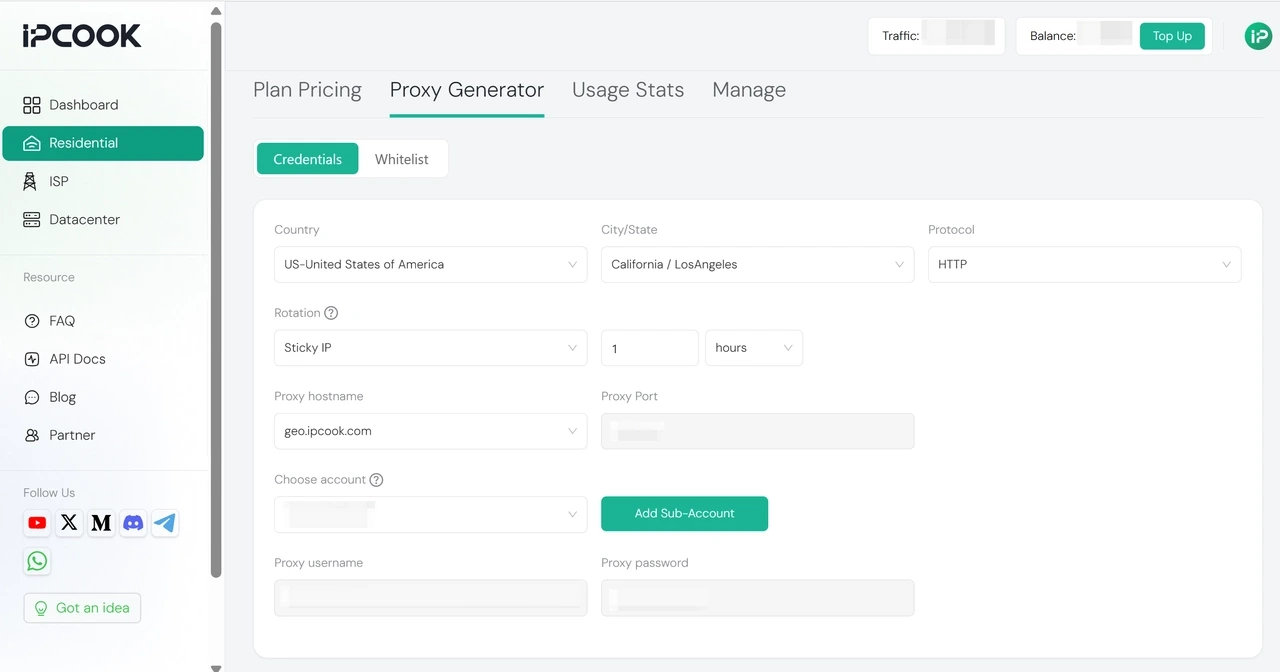Screen dimensions: 1280x672
Task: Click the Dashboard grid icon
Action: (32, 105)
